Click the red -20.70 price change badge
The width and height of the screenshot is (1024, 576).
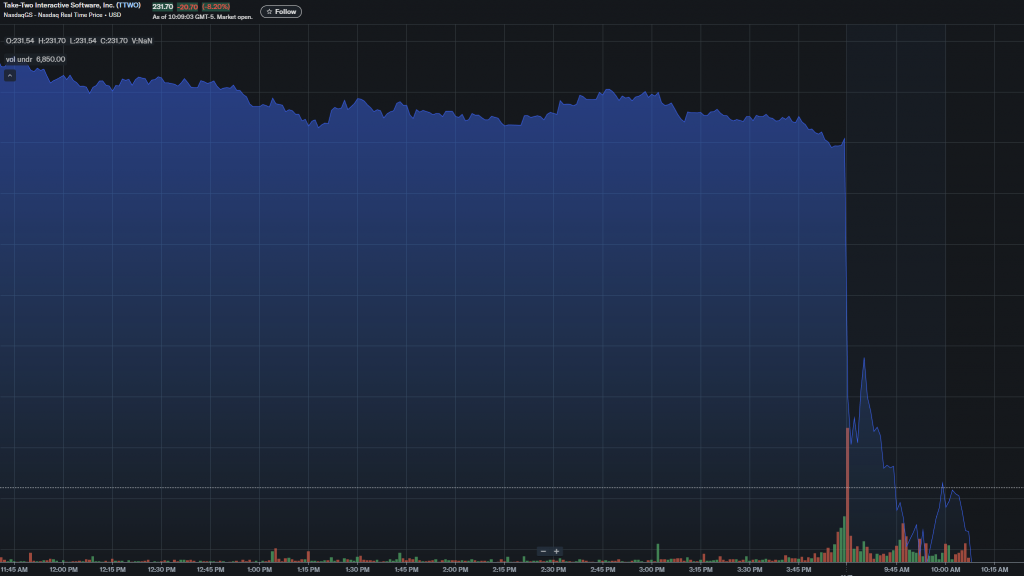(188, 7)
